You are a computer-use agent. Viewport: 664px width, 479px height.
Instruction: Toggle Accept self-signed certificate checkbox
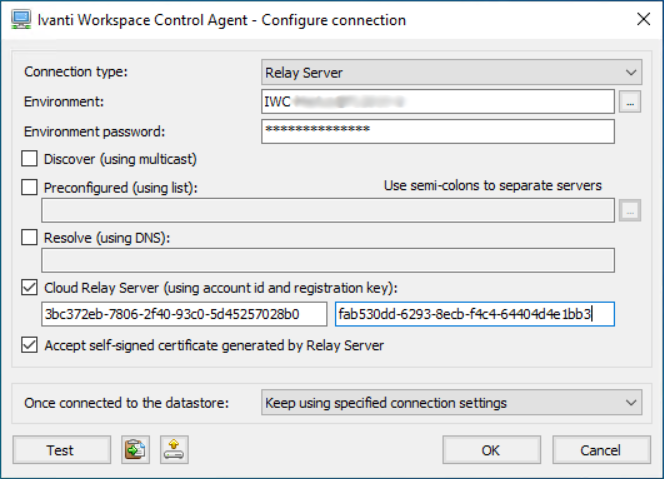(x=30, y=345)
